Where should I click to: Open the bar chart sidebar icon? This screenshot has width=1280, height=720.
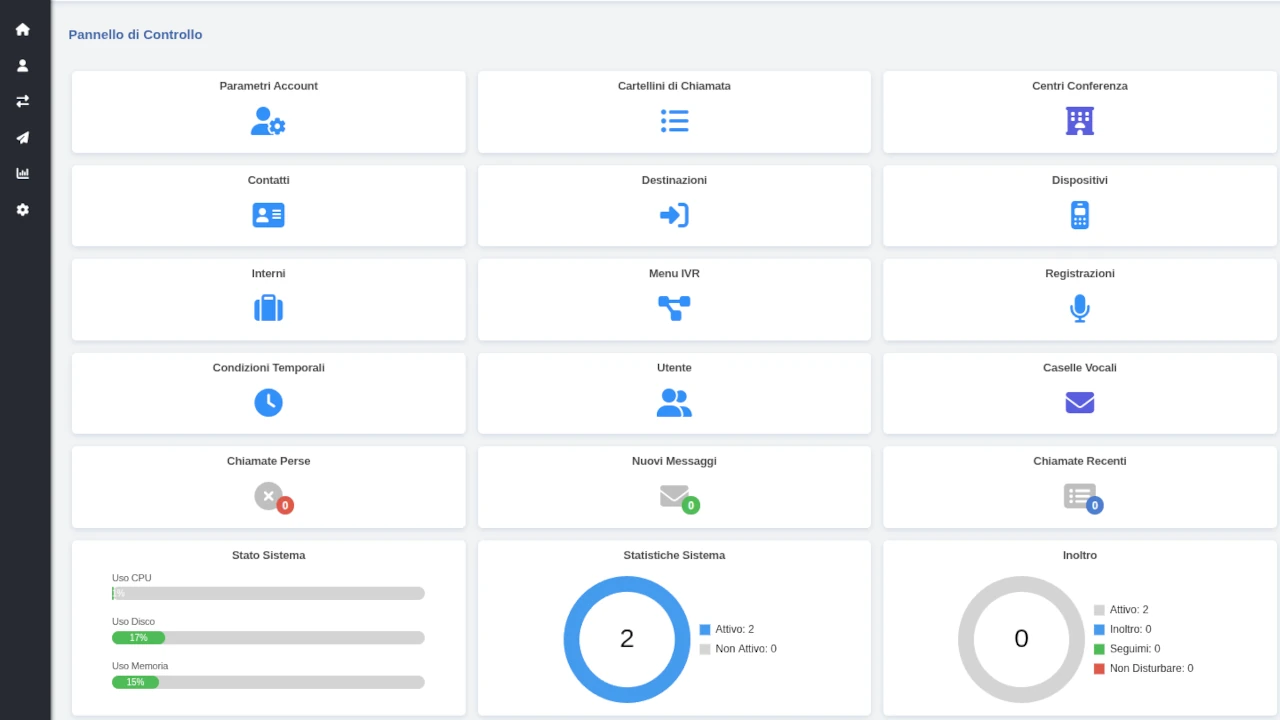pyautogui.click(x=23, y=173)
